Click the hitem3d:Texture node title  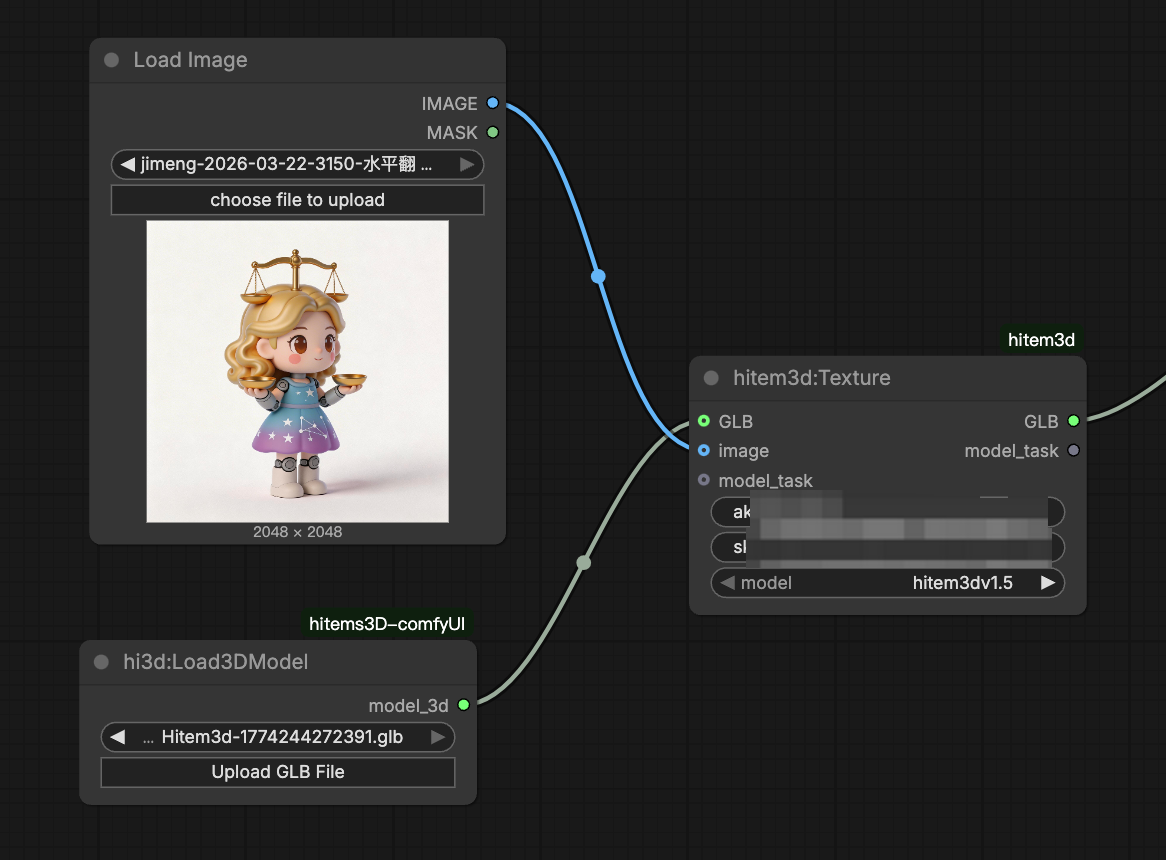tap(811, 378)
